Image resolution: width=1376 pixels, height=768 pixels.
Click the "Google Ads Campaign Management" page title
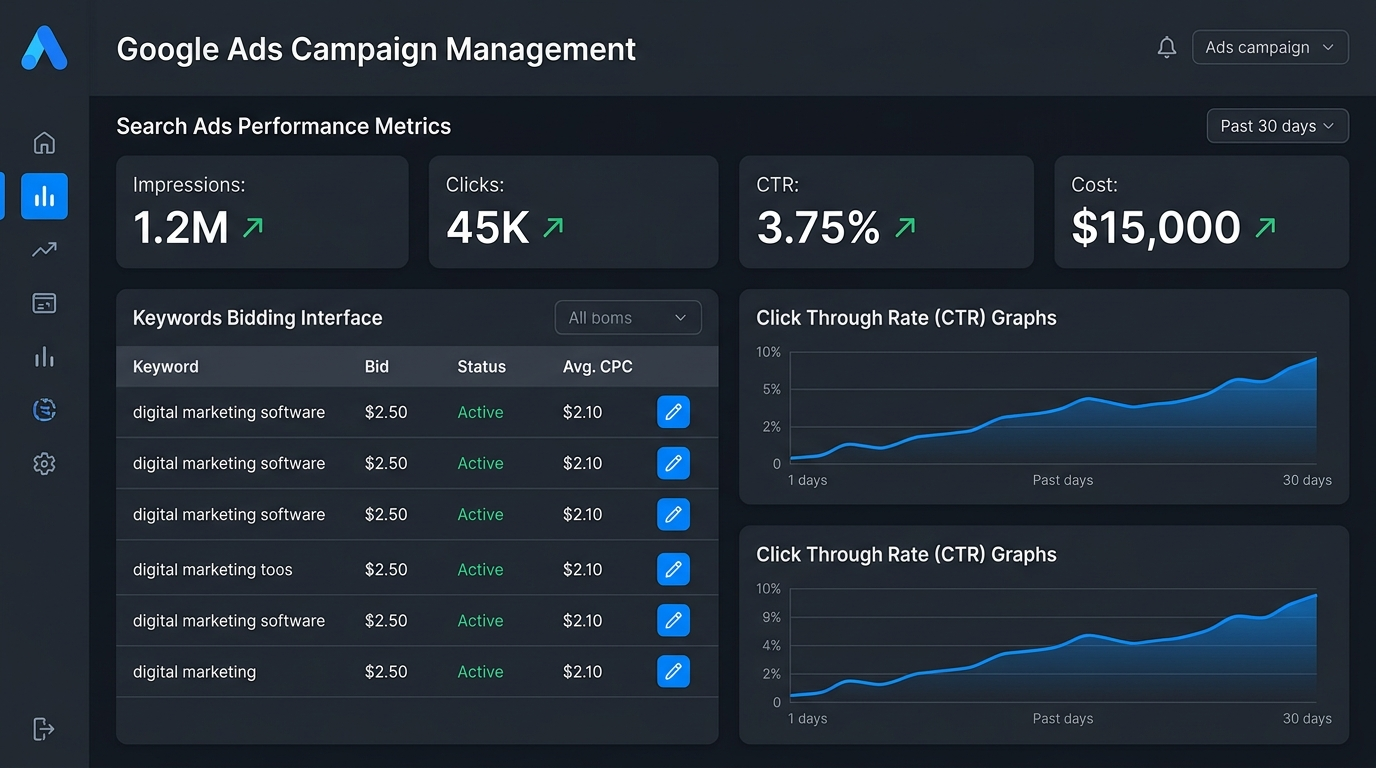(x=376, y=49)
